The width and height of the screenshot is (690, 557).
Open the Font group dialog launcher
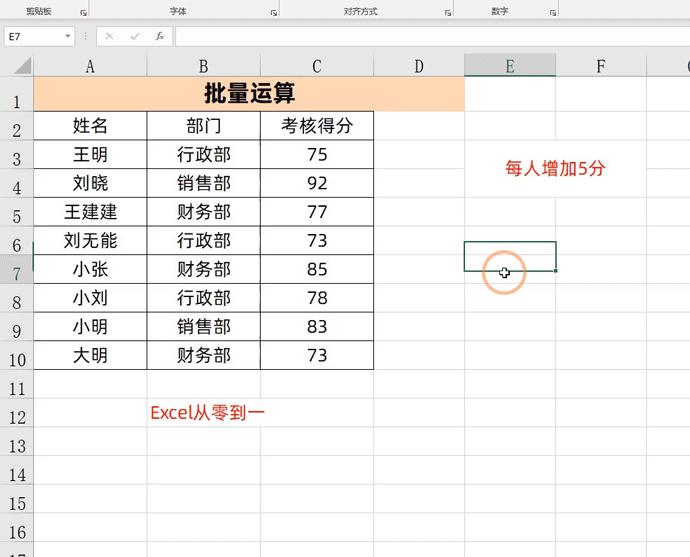click(x=274, y=13)
